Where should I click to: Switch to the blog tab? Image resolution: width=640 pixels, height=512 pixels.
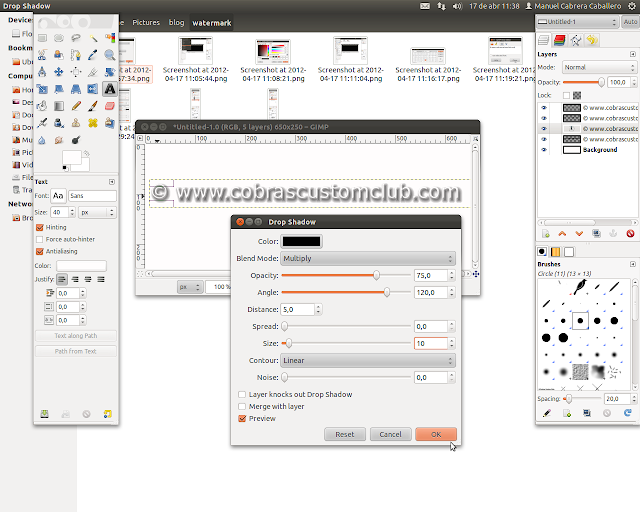point(176,22)
